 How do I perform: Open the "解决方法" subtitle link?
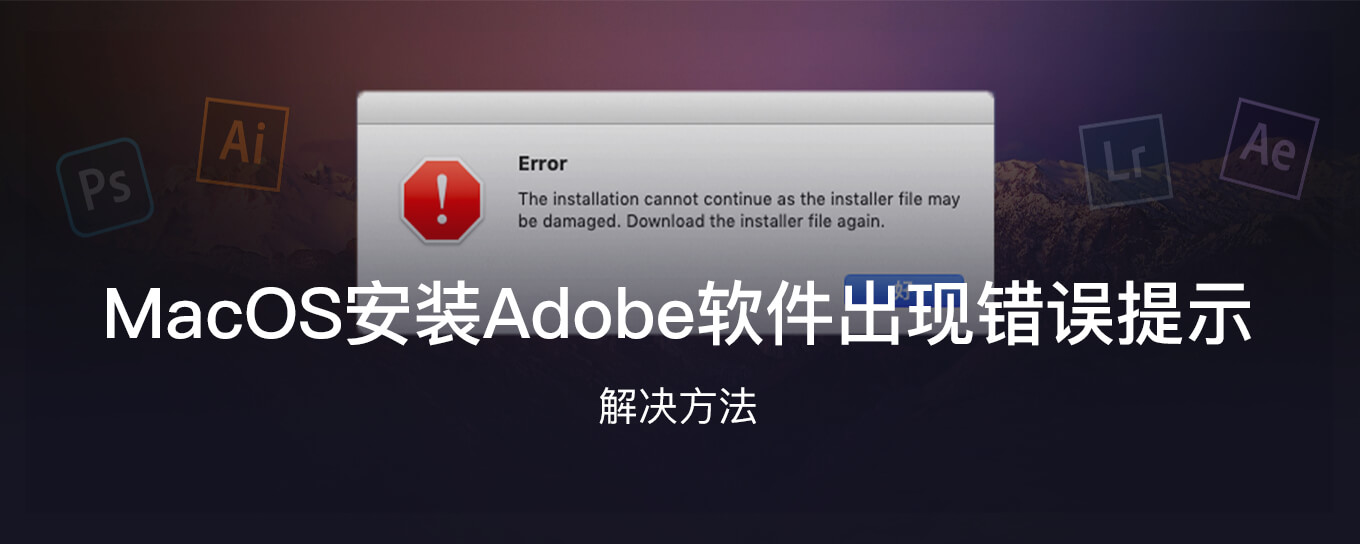pyautogui.click(x=678, y=406)
